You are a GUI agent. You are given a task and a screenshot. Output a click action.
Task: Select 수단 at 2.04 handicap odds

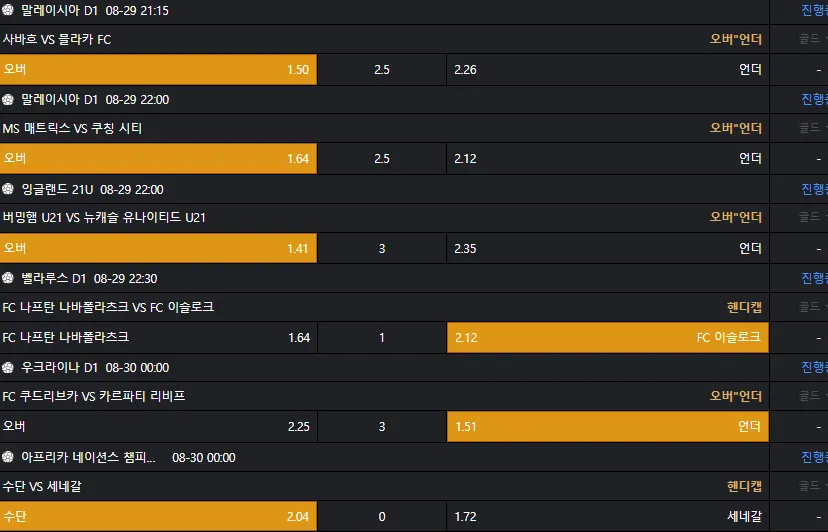click(x=158, y=516)
